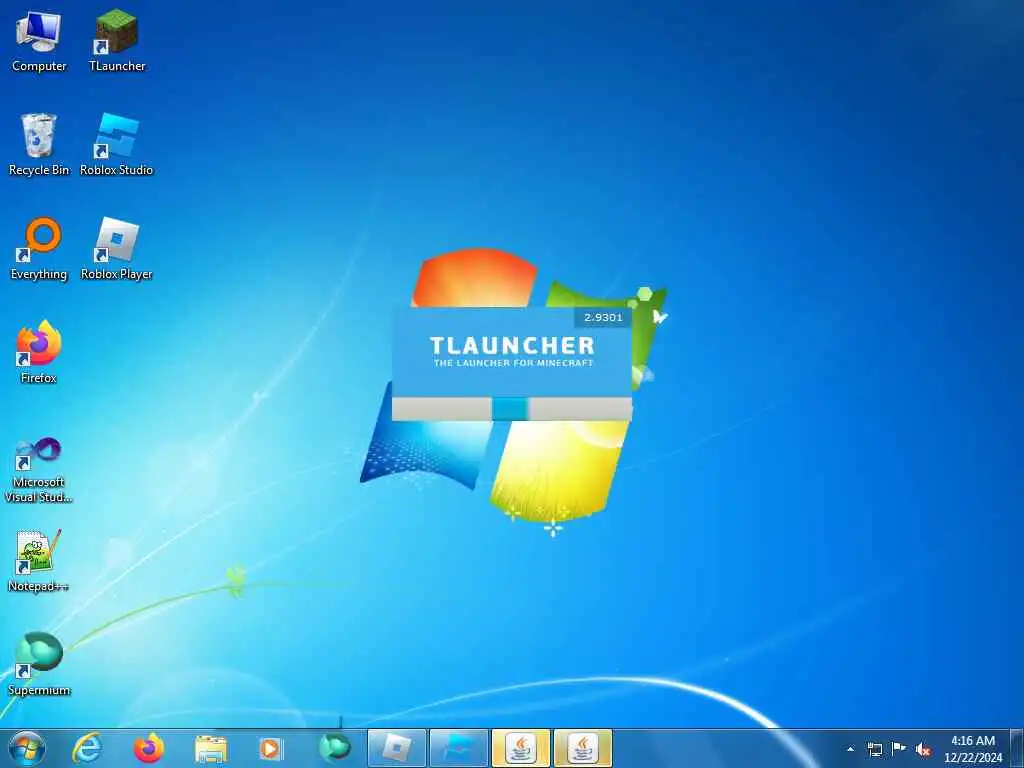This screenshot has width=1024, height=768.
Task: Select the TLauncher desktop shortcut
Action: pyautogui.click(x=117, y=41)
